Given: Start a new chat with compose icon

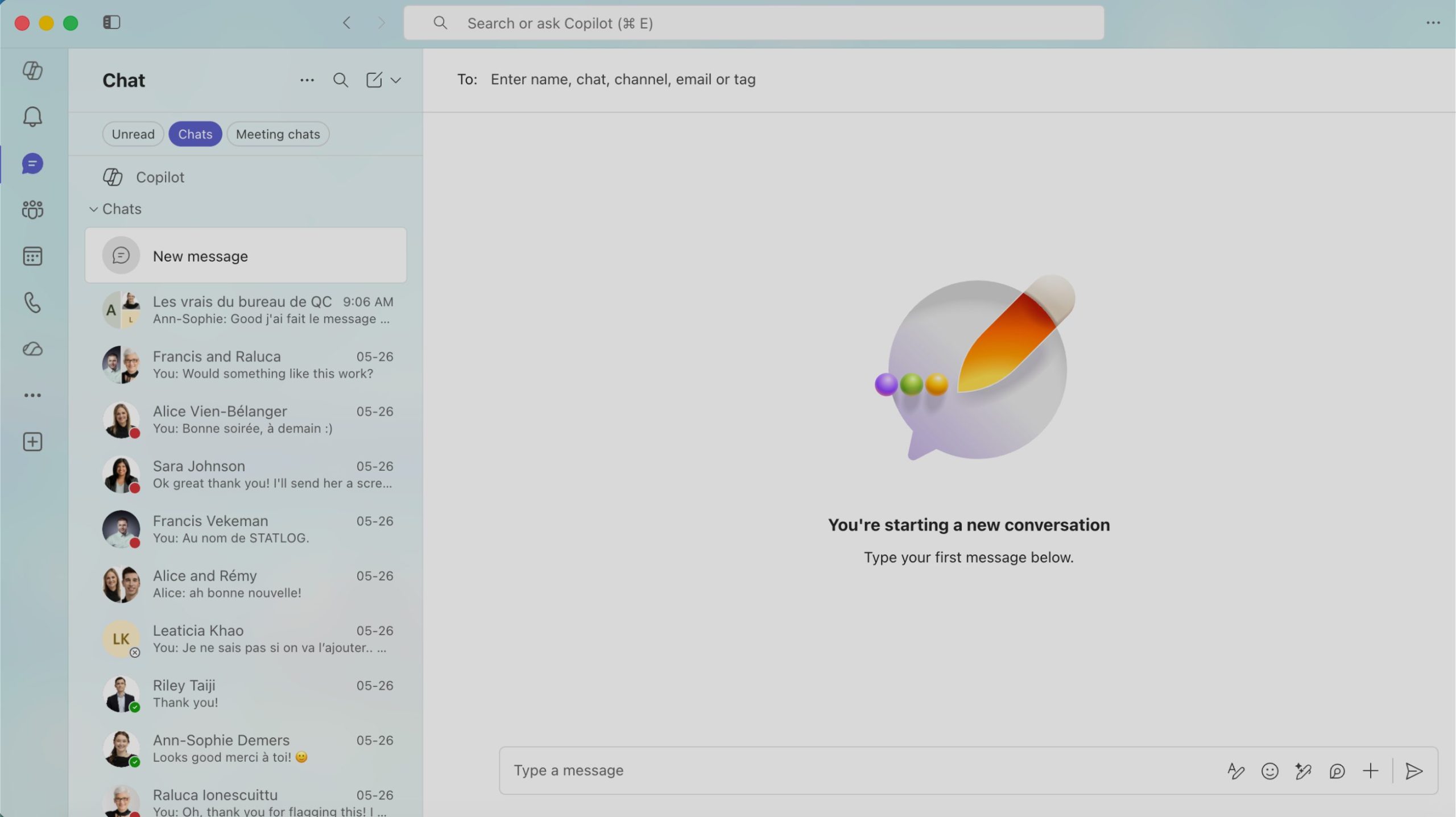Looking at the screenshot, I should (374, 80).
